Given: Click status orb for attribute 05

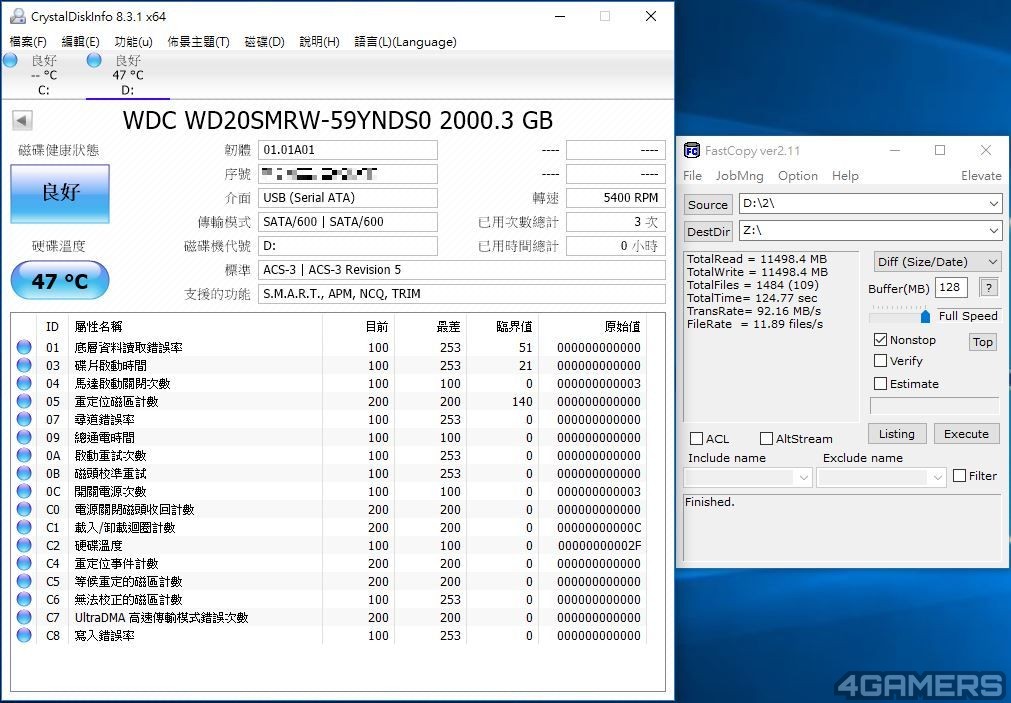Looking at the screenshot, I should click(24, 402).
